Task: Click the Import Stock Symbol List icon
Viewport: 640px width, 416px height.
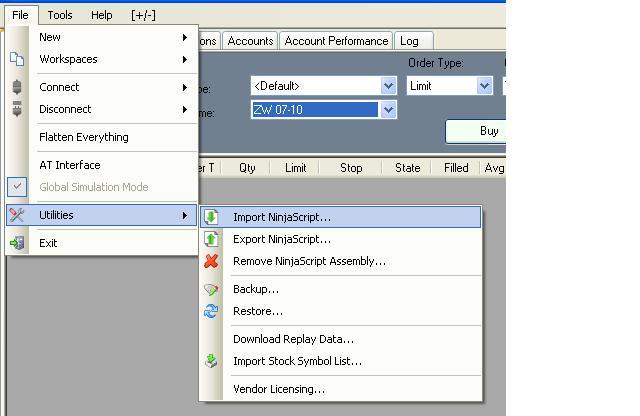Action: [x=211, y=361]
